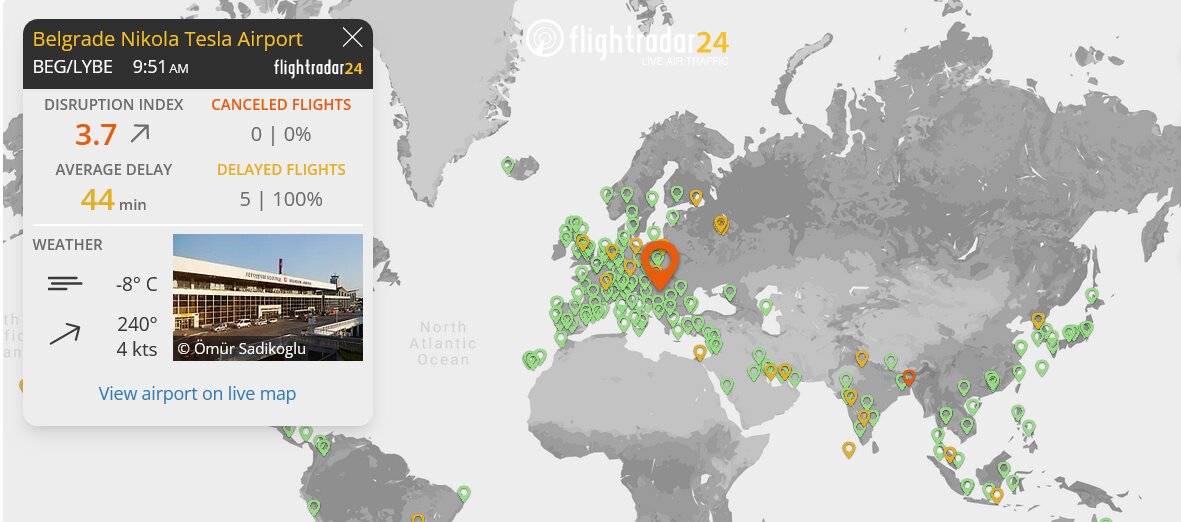Select the yellow marker at Moscow

point(719,224)
